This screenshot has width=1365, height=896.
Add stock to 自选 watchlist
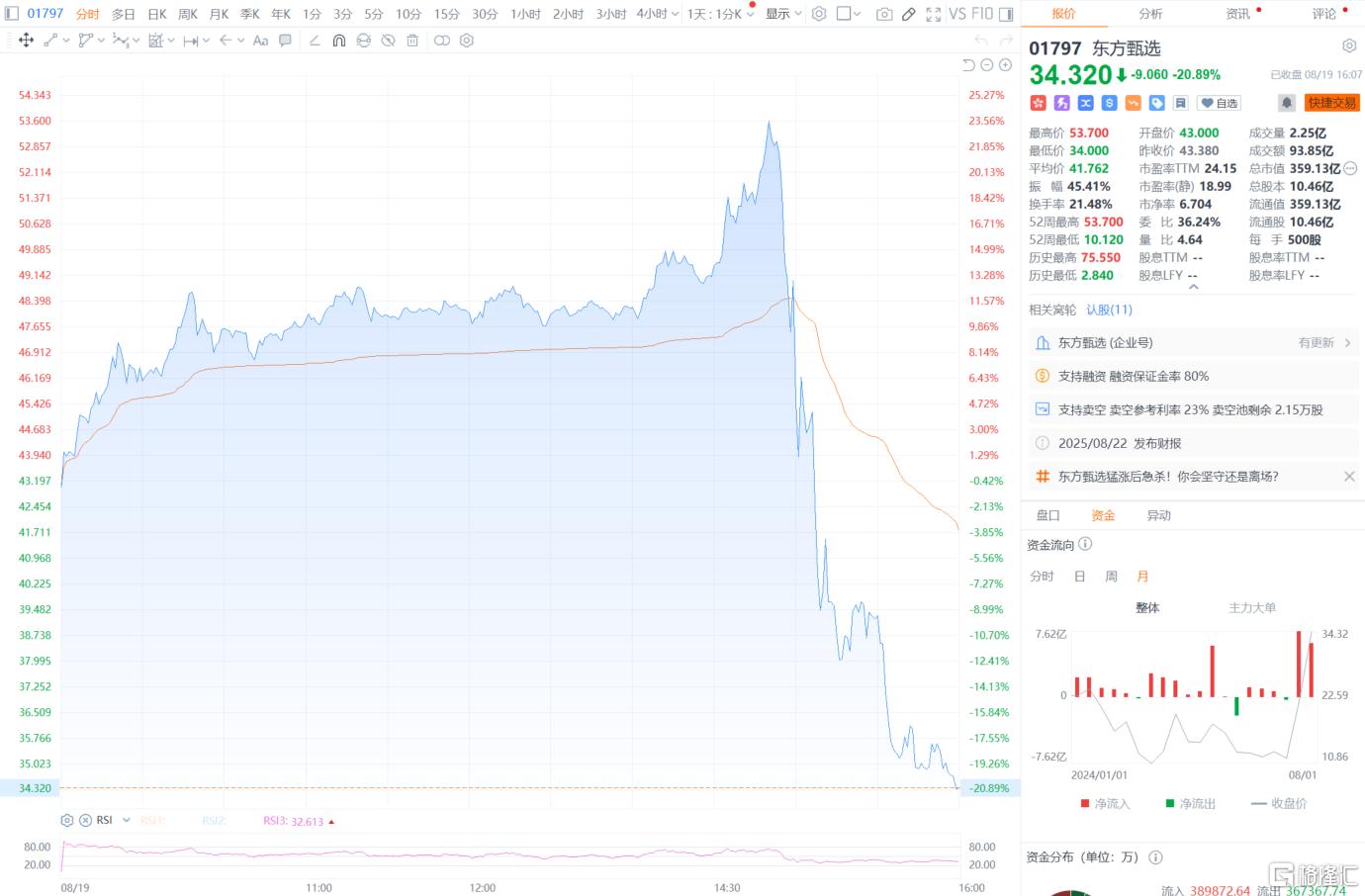[1220, 103]
